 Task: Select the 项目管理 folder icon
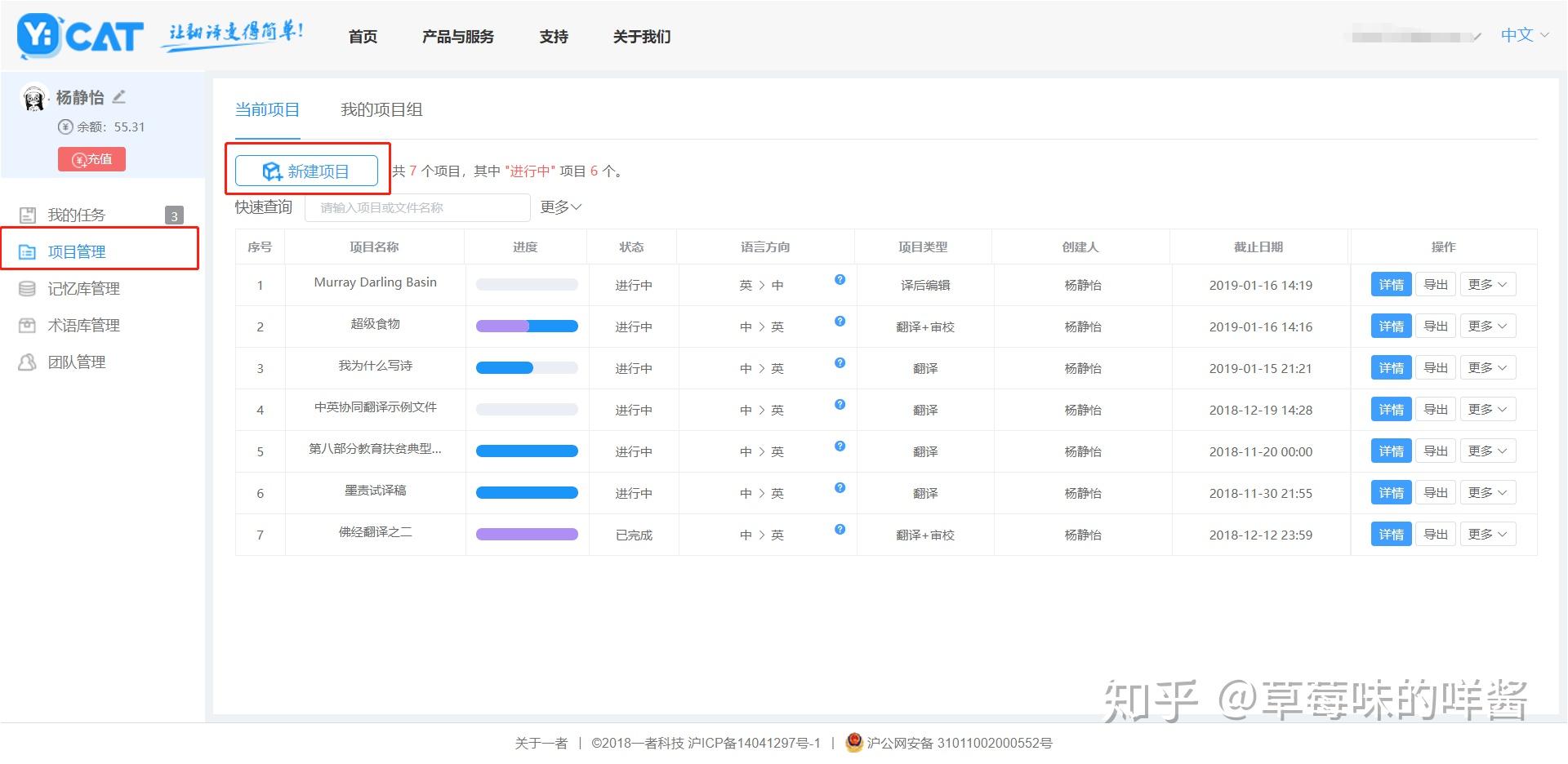(29, 251)
